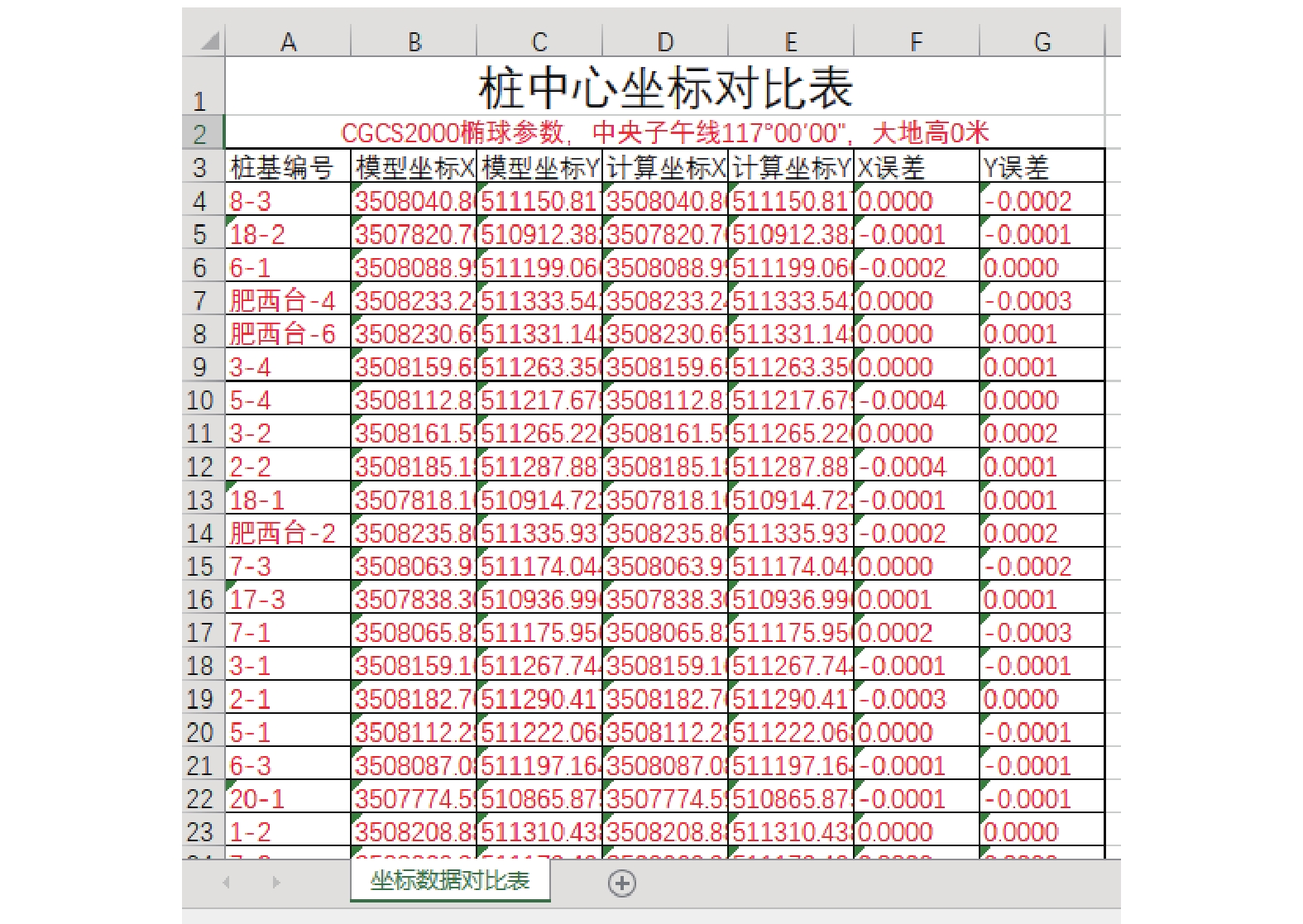Viewport: 1303px width, 924px height.
Task: Click the Select All corner triangle
Action: click(210, 41)
